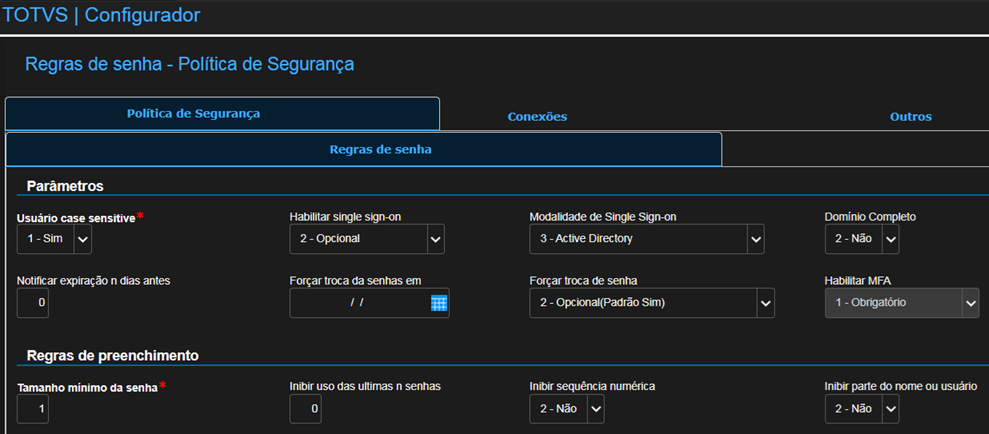
Task: Focus Inibir uso das ultimas n senhas field
Action: coord(306,408)
